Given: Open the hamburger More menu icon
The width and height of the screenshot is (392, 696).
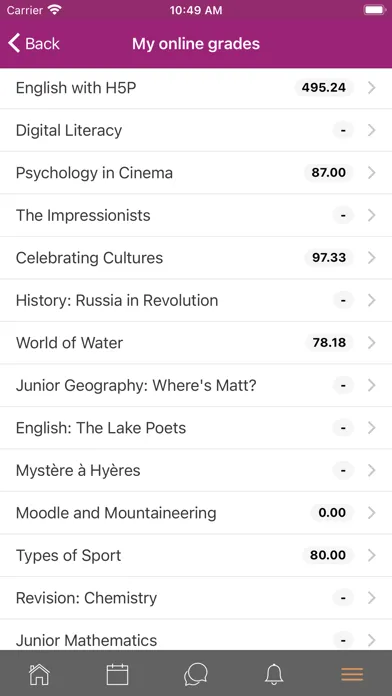Looking at the screenshot, I should coord(352,675).
